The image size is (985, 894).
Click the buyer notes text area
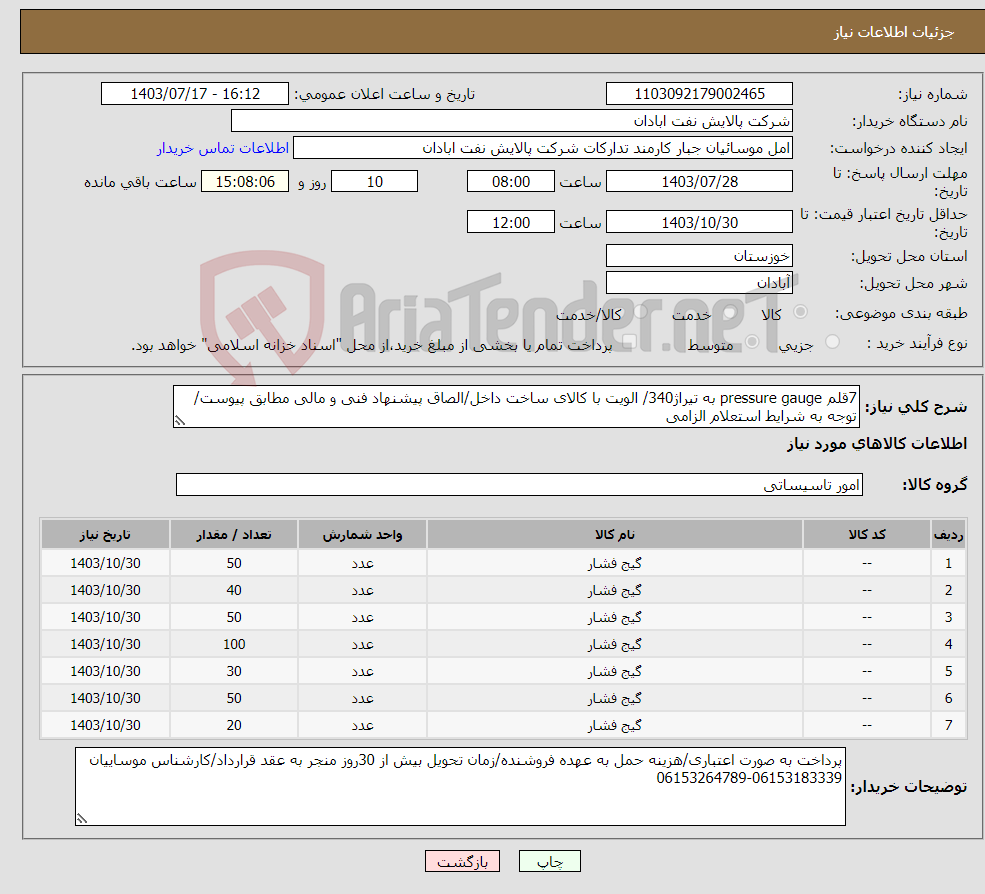pyautogui.click(x=460, y=787)
